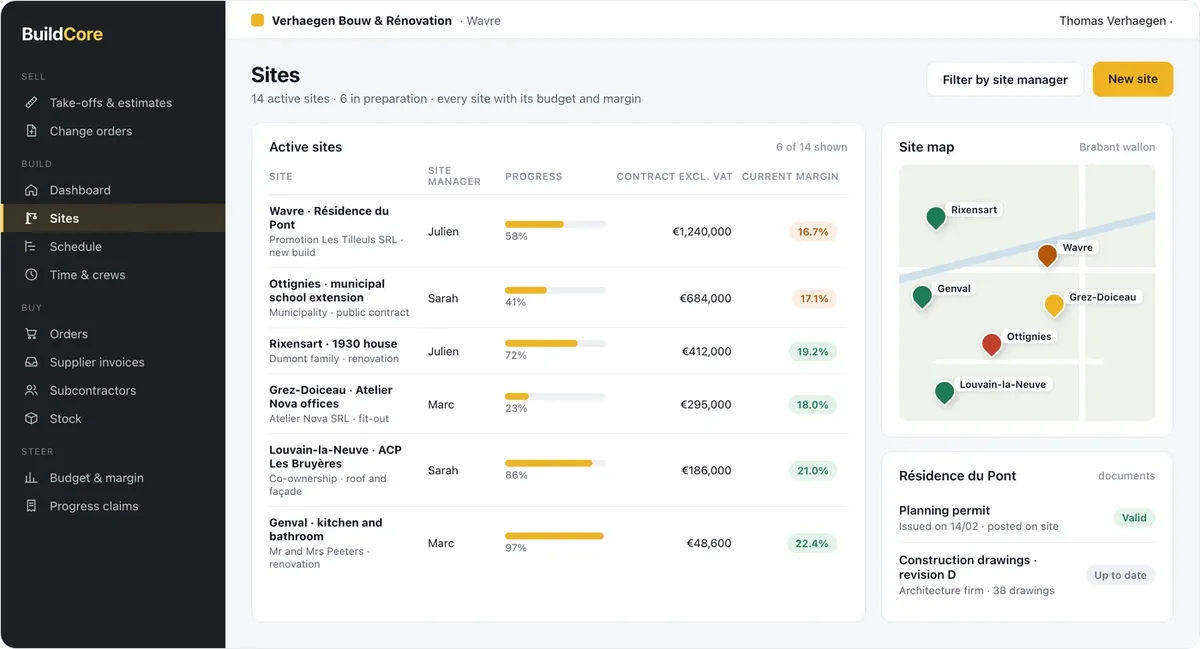The image size is (1200, 649).
Task: Click the Schedule gantt icon
Action: coord(31,246)
